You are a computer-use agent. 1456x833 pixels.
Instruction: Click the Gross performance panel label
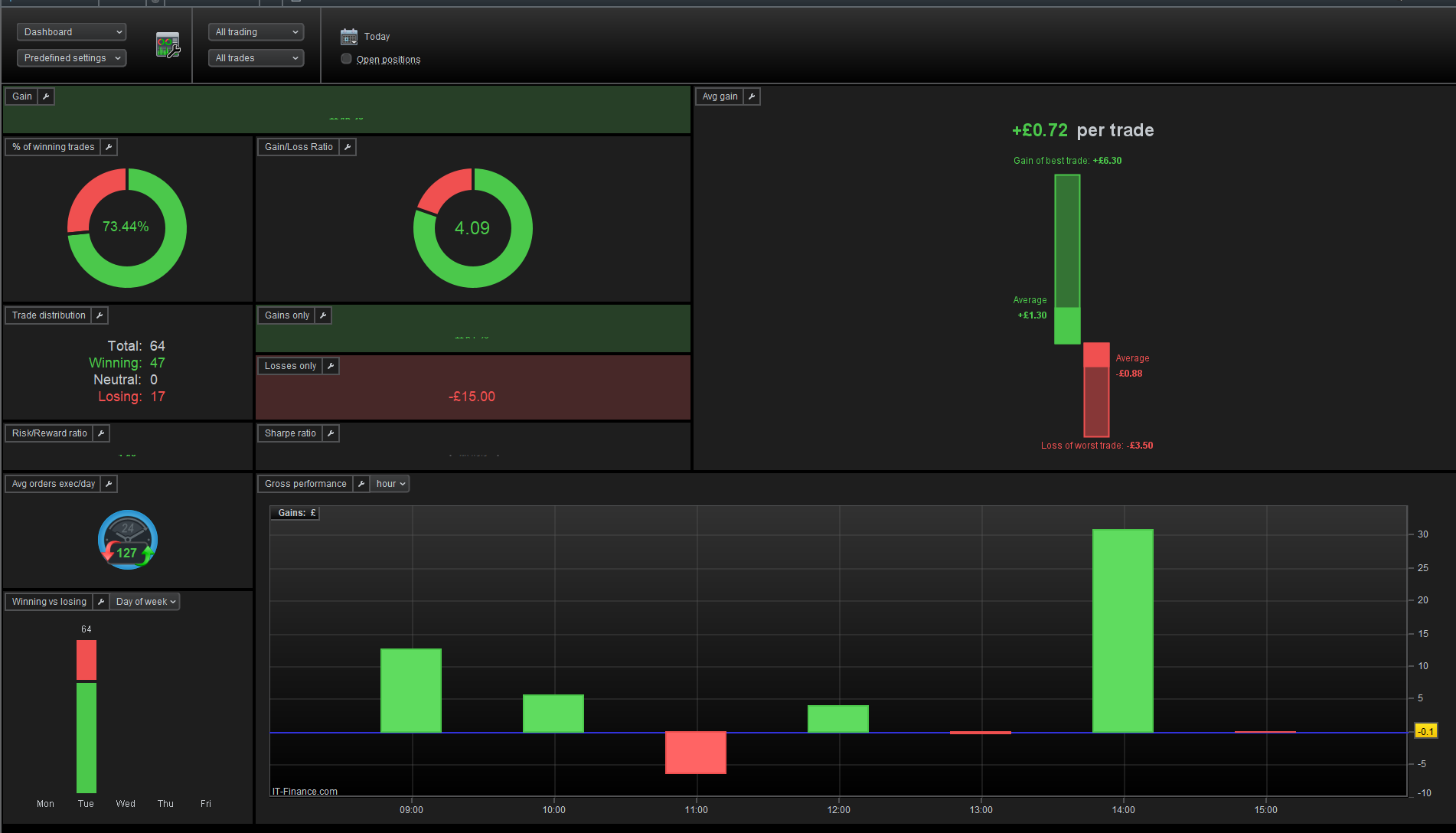[x=305, y=484]
